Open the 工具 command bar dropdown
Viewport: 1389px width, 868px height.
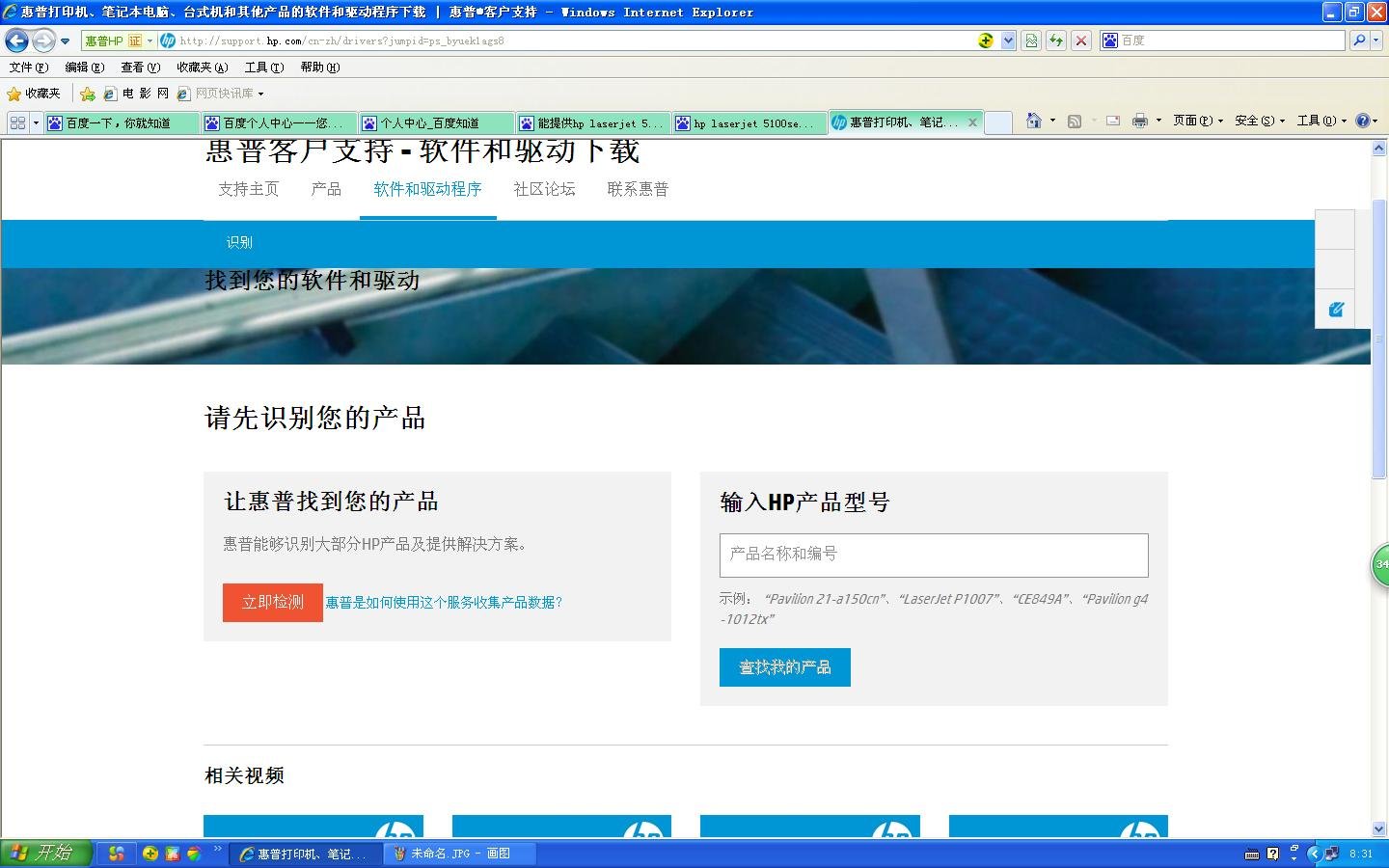pos(1321,121)
